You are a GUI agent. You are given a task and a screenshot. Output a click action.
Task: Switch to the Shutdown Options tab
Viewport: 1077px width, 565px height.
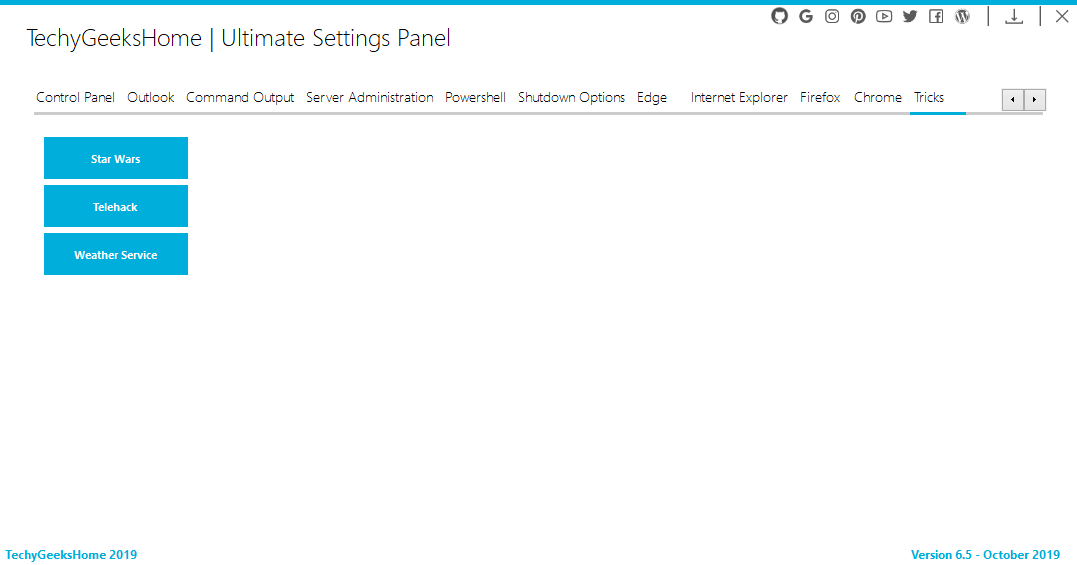point(571,97)
